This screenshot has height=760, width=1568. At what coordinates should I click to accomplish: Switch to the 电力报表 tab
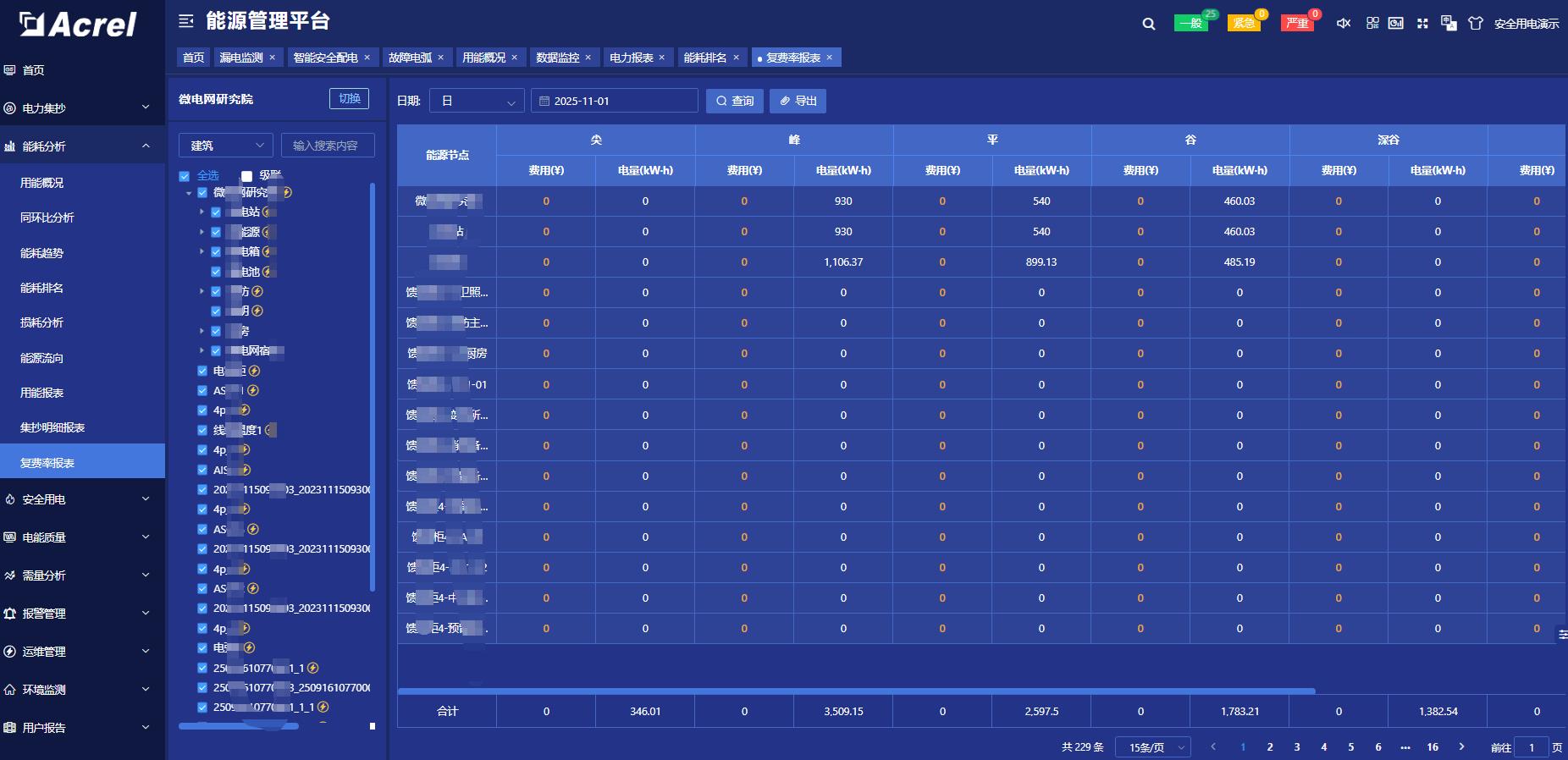(x=632, y=58)
